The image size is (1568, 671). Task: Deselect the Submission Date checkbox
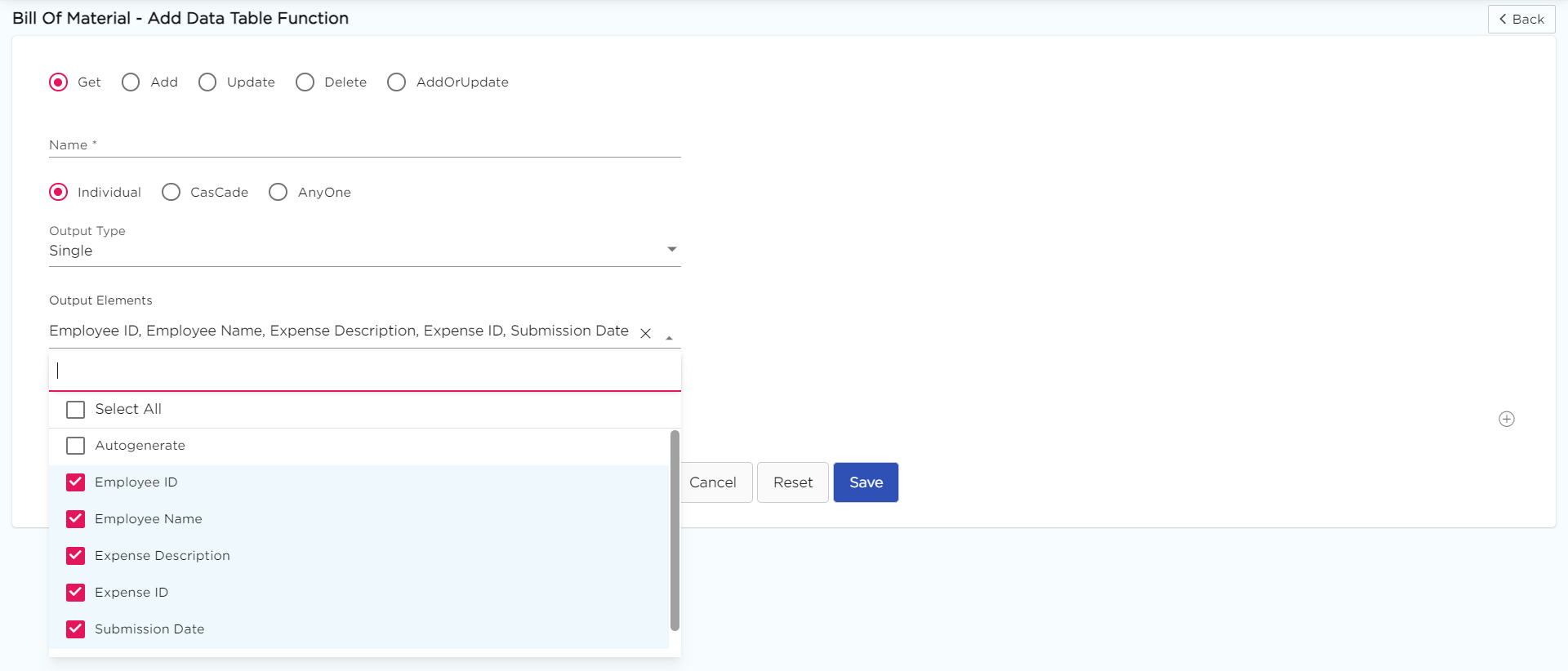[x=76, y=629]
